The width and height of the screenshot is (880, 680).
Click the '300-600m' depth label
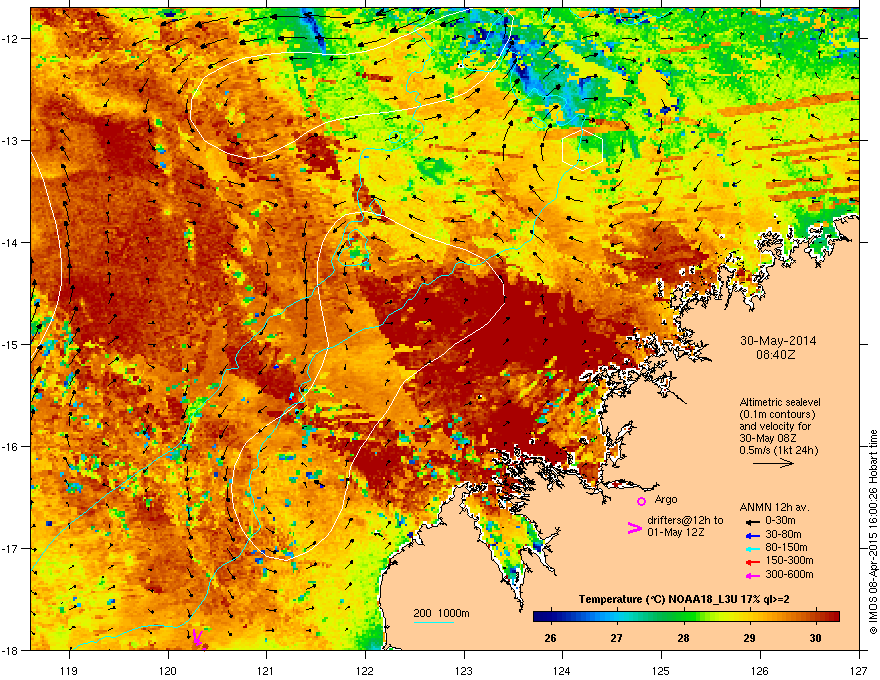click(789, 574)
